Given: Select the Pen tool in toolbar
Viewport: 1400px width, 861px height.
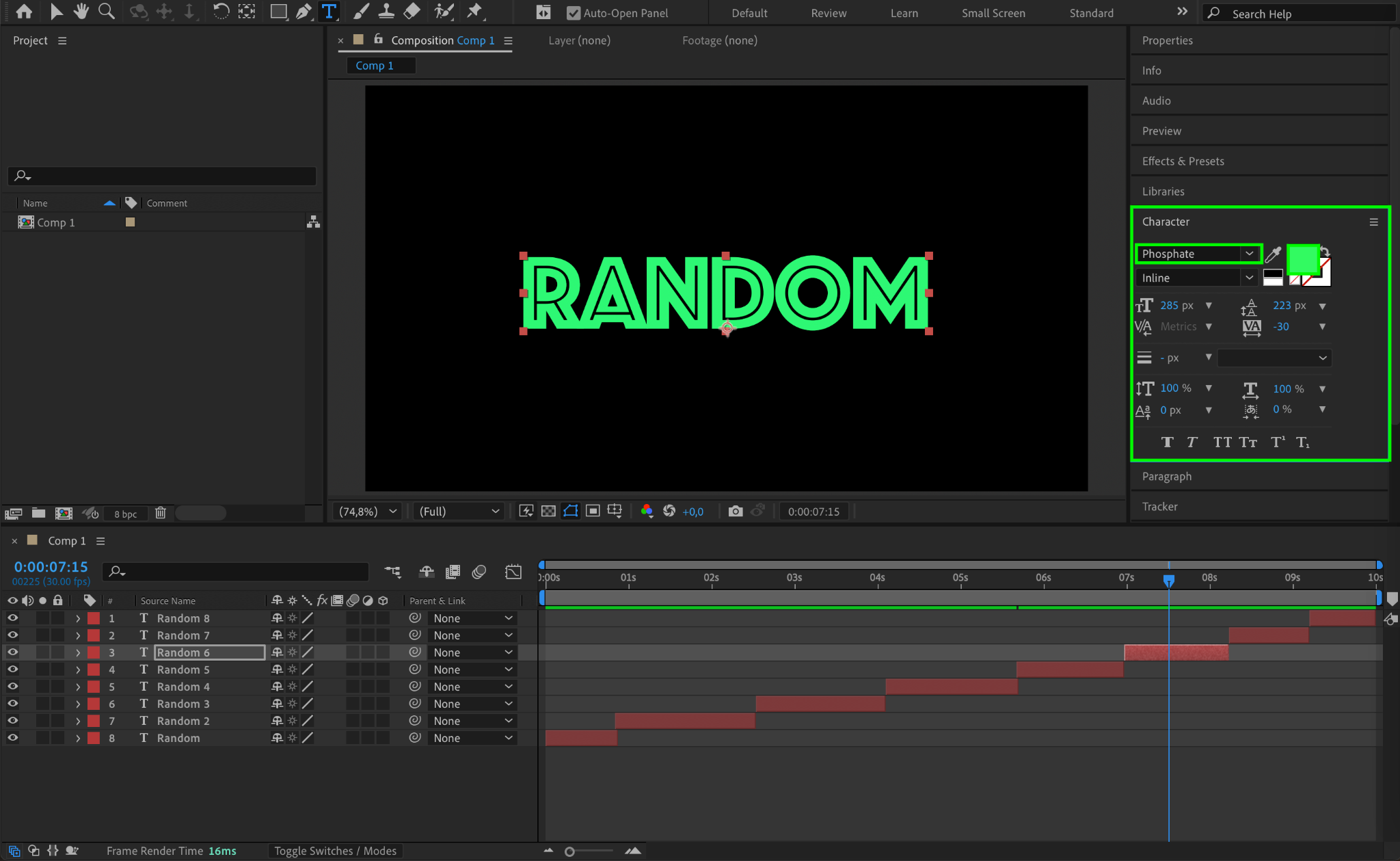Looking at the screenshot, I should pyautogui.click(x=303, y=12).
